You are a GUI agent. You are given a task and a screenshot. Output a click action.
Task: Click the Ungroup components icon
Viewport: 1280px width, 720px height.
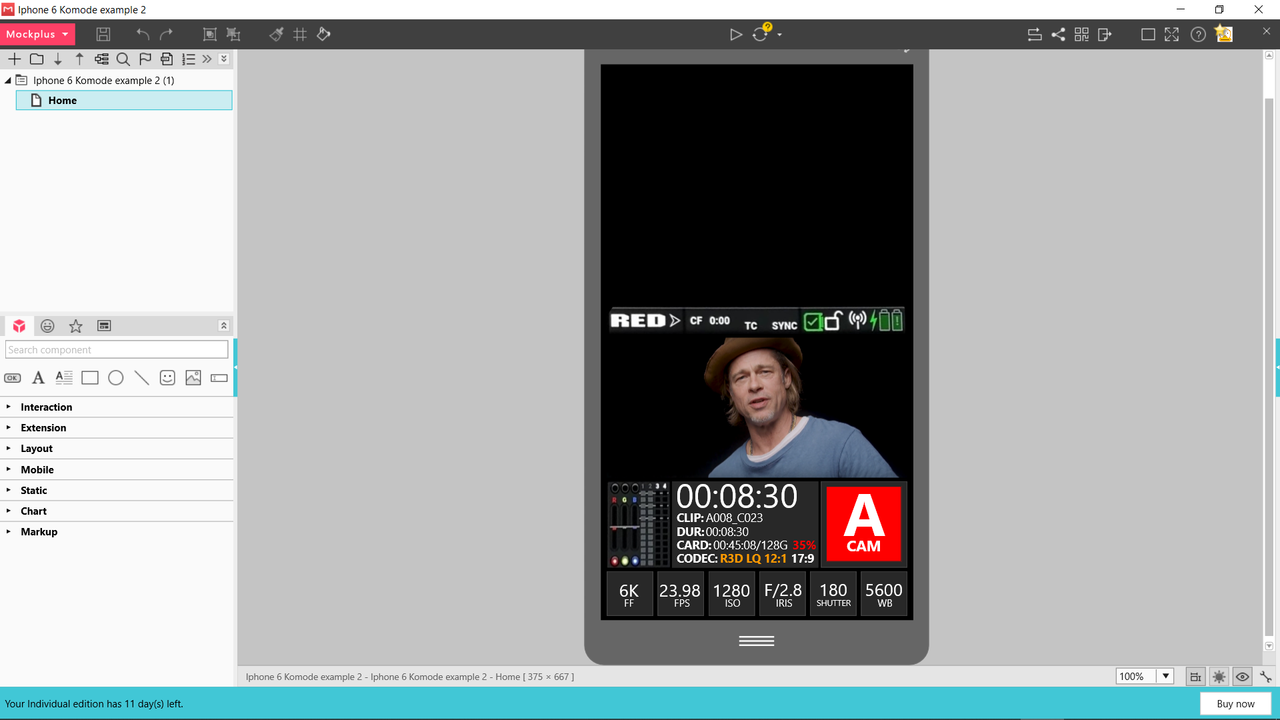point(233,34)
